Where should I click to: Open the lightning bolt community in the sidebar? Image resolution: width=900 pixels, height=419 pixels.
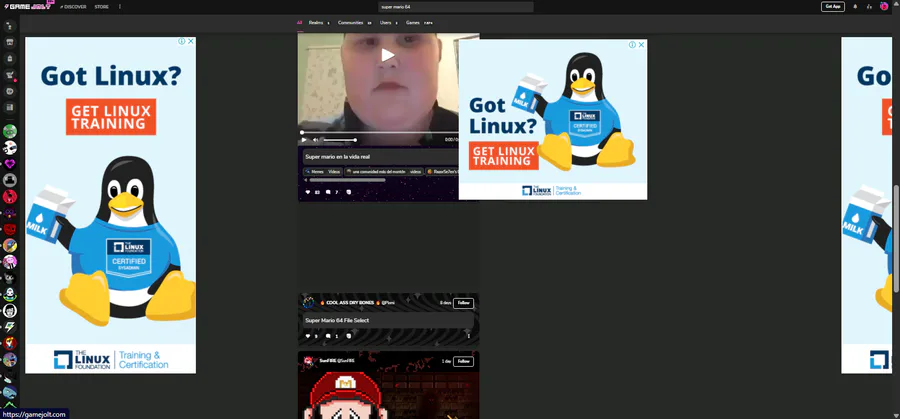10,327
